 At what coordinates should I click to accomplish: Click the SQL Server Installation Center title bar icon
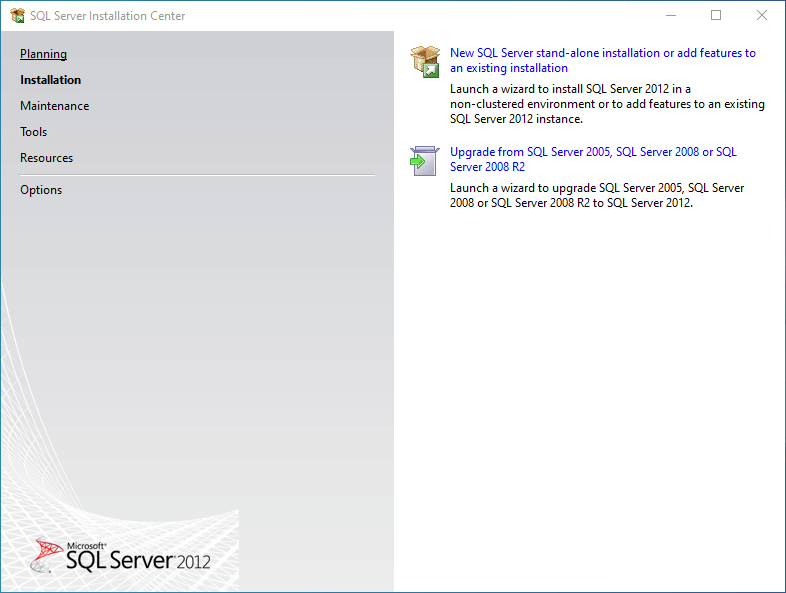[18, 16]
